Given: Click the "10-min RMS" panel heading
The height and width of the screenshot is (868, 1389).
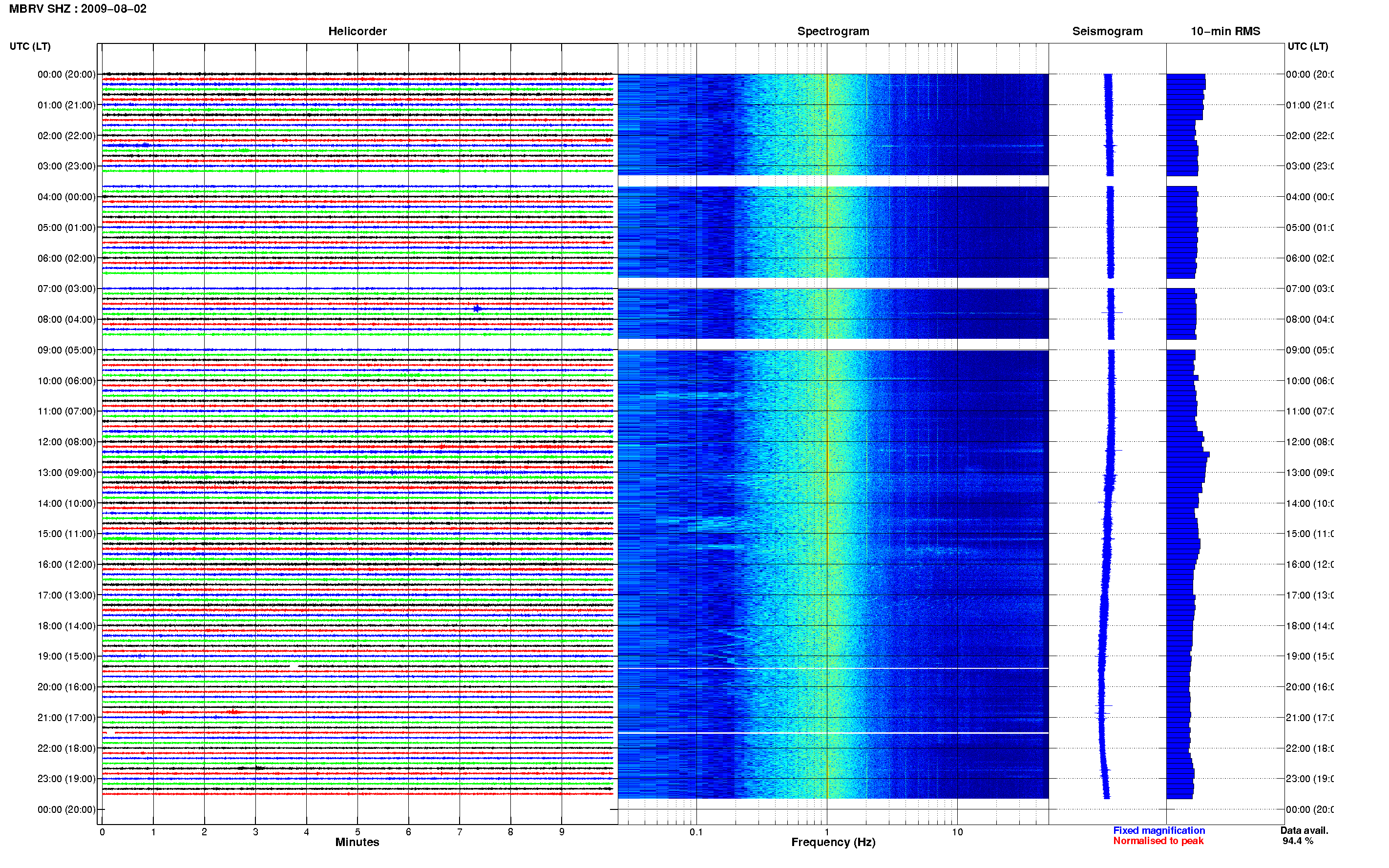Looking at the screenshot, I should point(1225,31).
